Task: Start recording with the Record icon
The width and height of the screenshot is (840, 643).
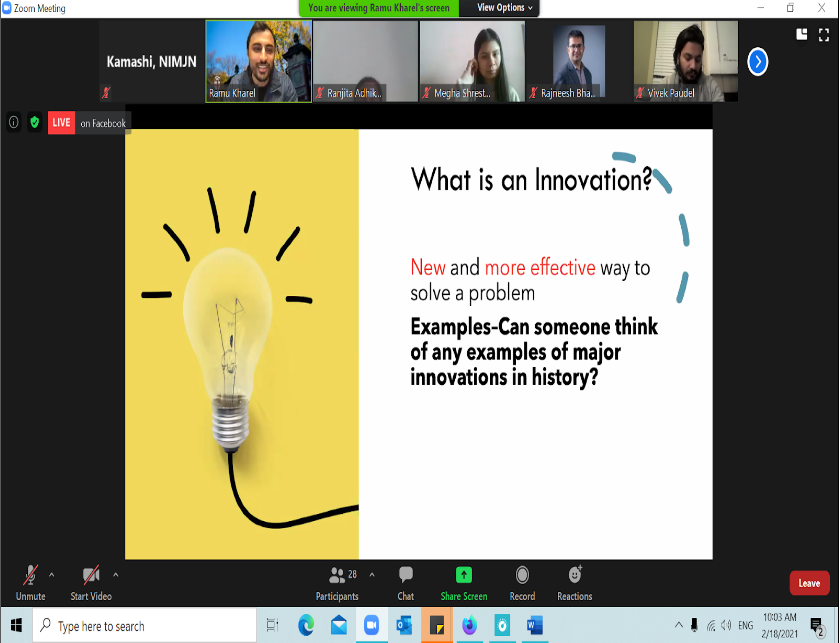Action: 522,582
